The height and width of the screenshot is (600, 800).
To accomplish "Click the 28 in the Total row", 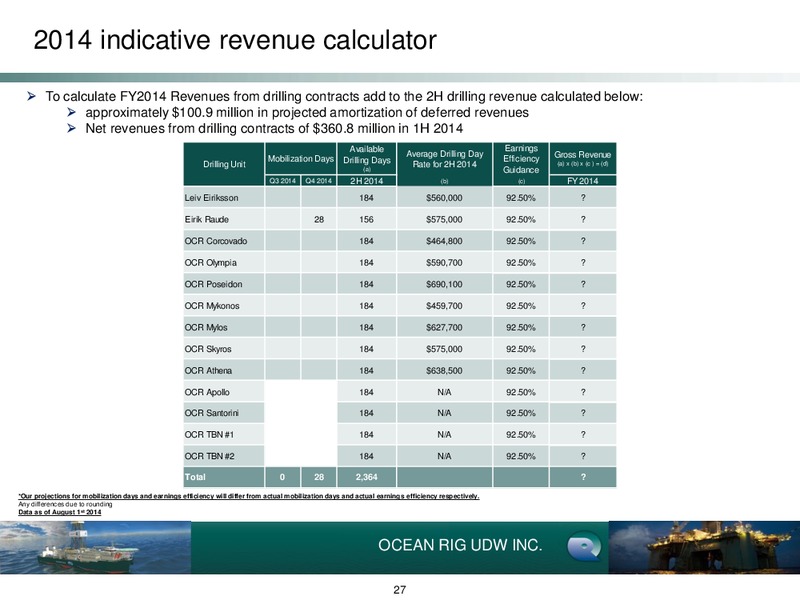I will (319, 477).
